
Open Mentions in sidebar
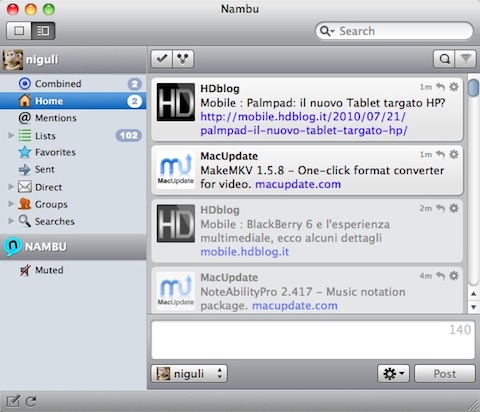click(x=73, y=118)
